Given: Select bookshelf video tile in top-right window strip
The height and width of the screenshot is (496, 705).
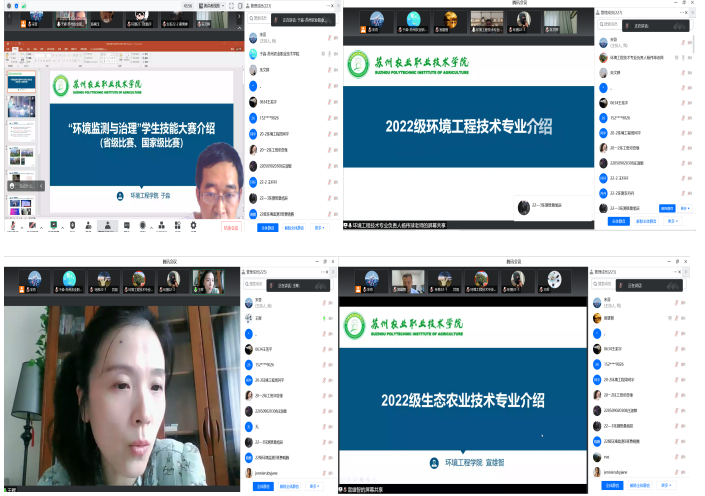Looking at the screenshot, I should (x=486, y=22).
